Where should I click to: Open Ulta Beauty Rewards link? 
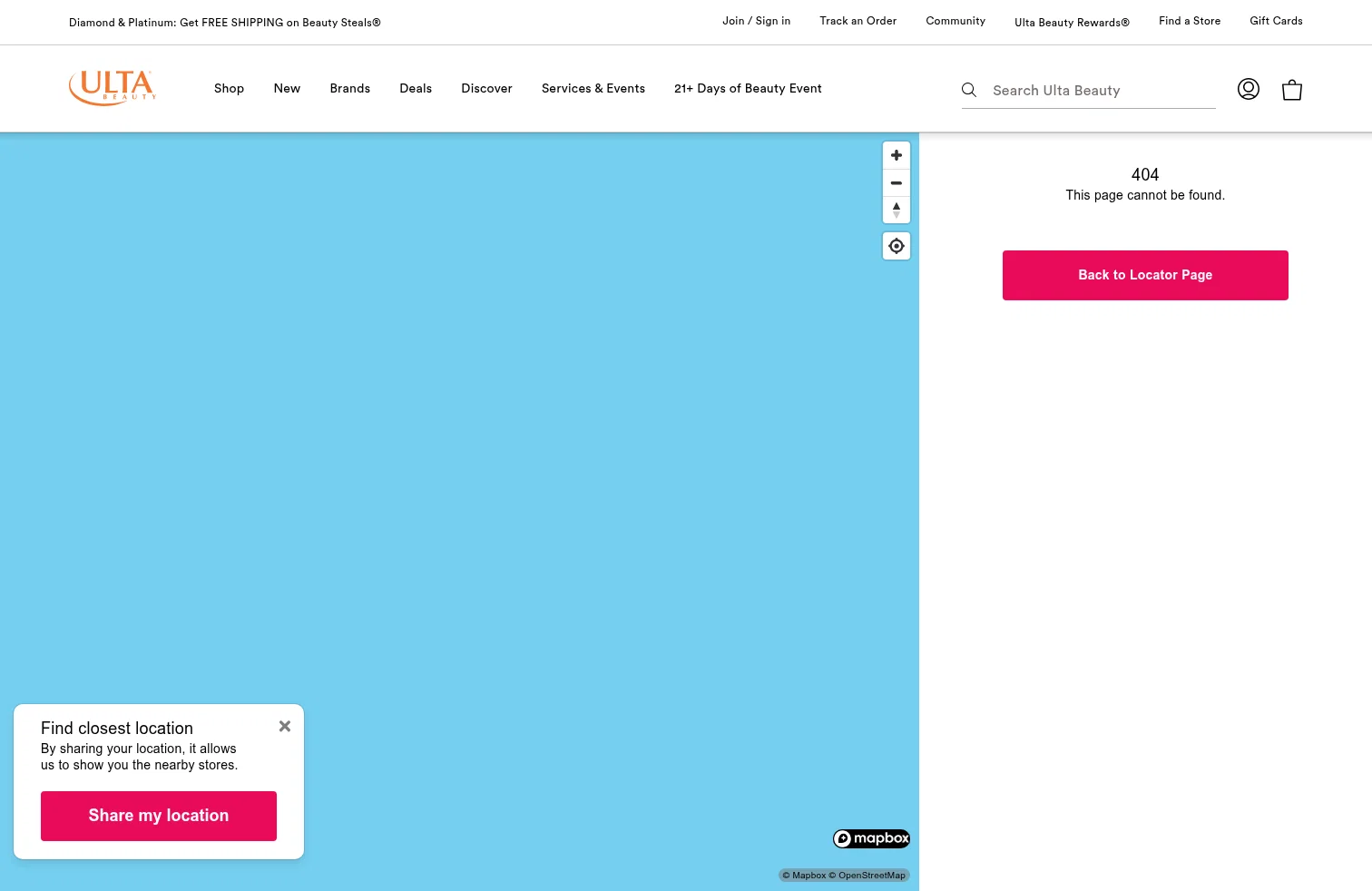pyautogui.click(x=1072, y=22)
